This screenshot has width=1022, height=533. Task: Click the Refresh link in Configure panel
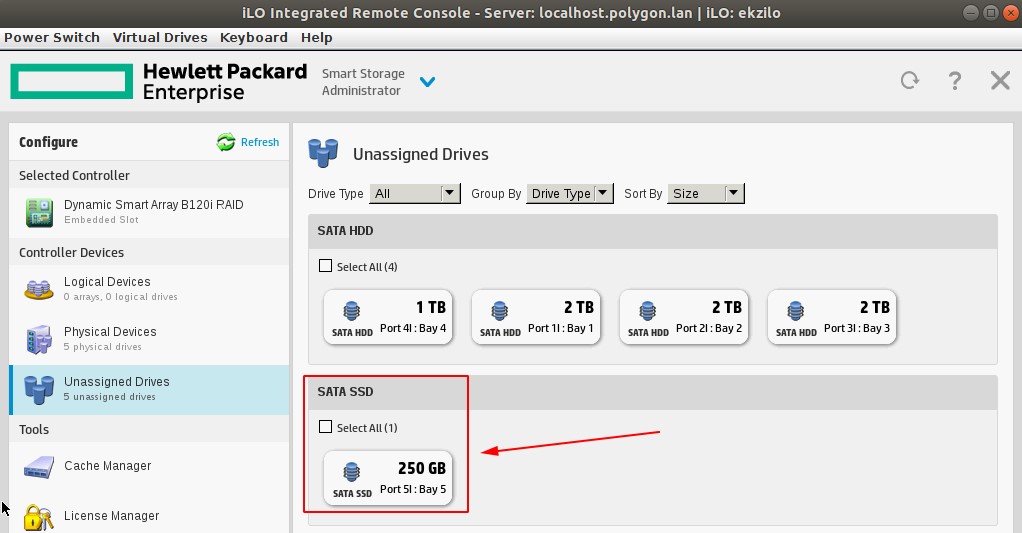point(259,142)
